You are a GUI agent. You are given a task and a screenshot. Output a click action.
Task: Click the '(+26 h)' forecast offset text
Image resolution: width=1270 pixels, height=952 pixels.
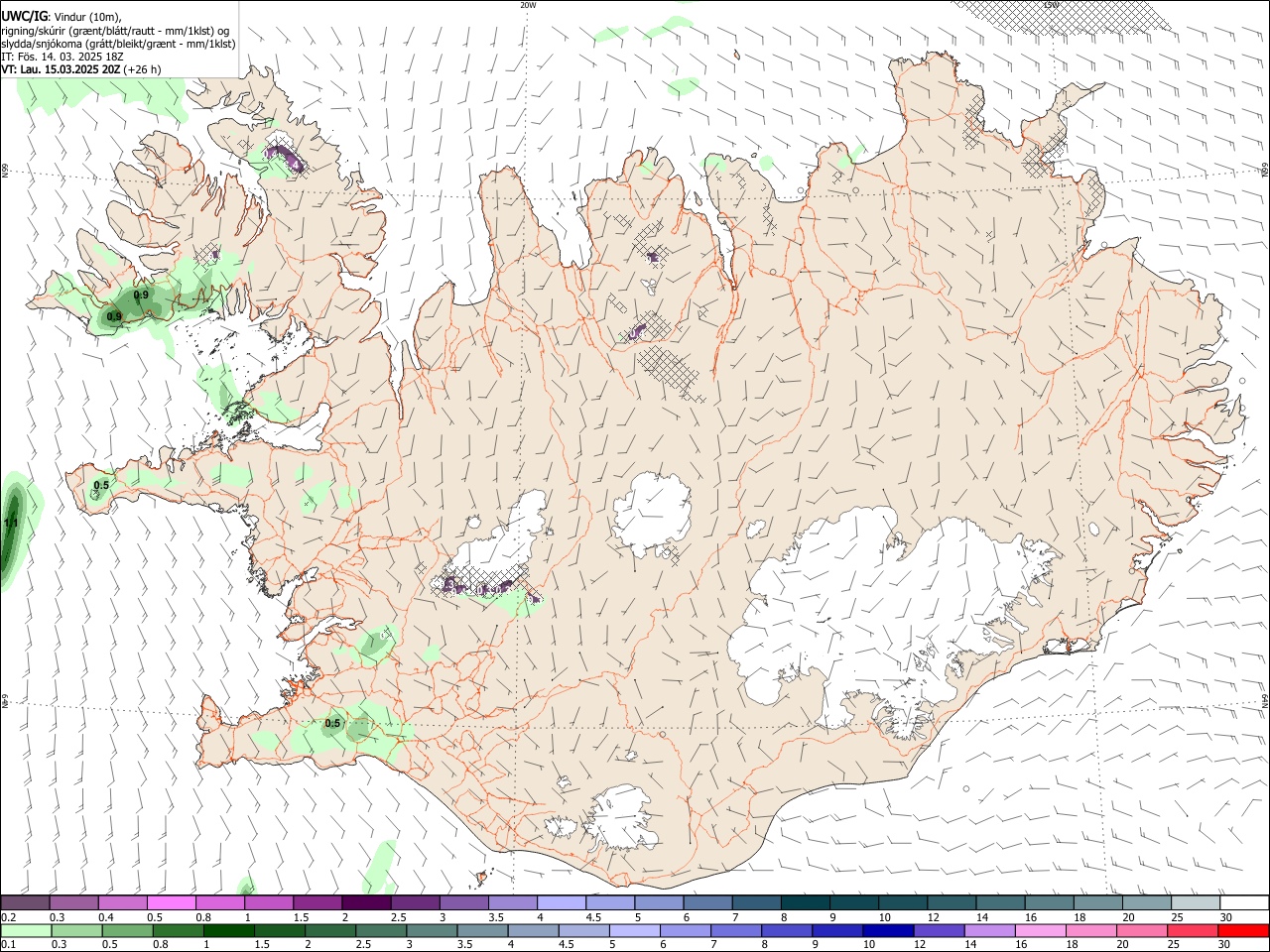[x=143, y=69]
